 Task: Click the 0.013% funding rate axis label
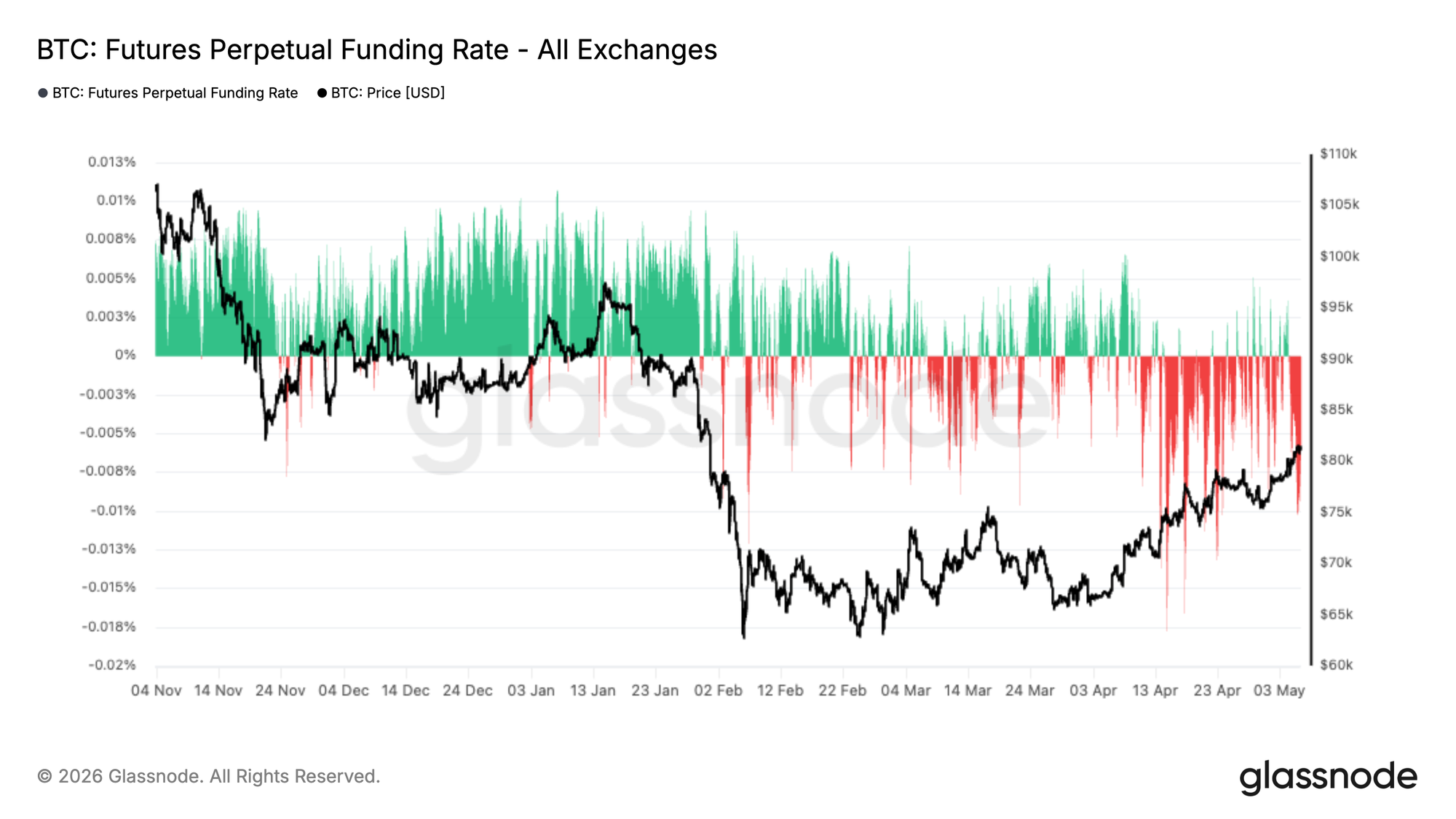112,162
